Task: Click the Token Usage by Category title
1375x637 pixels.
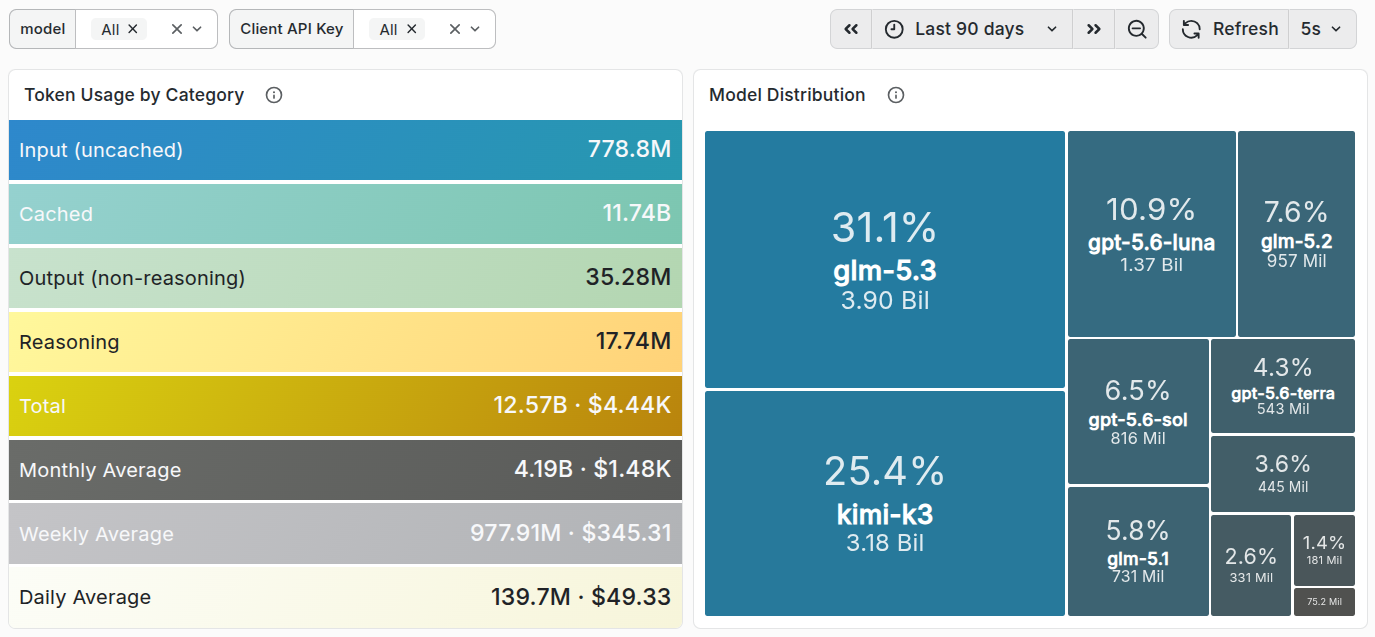Action: click(134, 95)
